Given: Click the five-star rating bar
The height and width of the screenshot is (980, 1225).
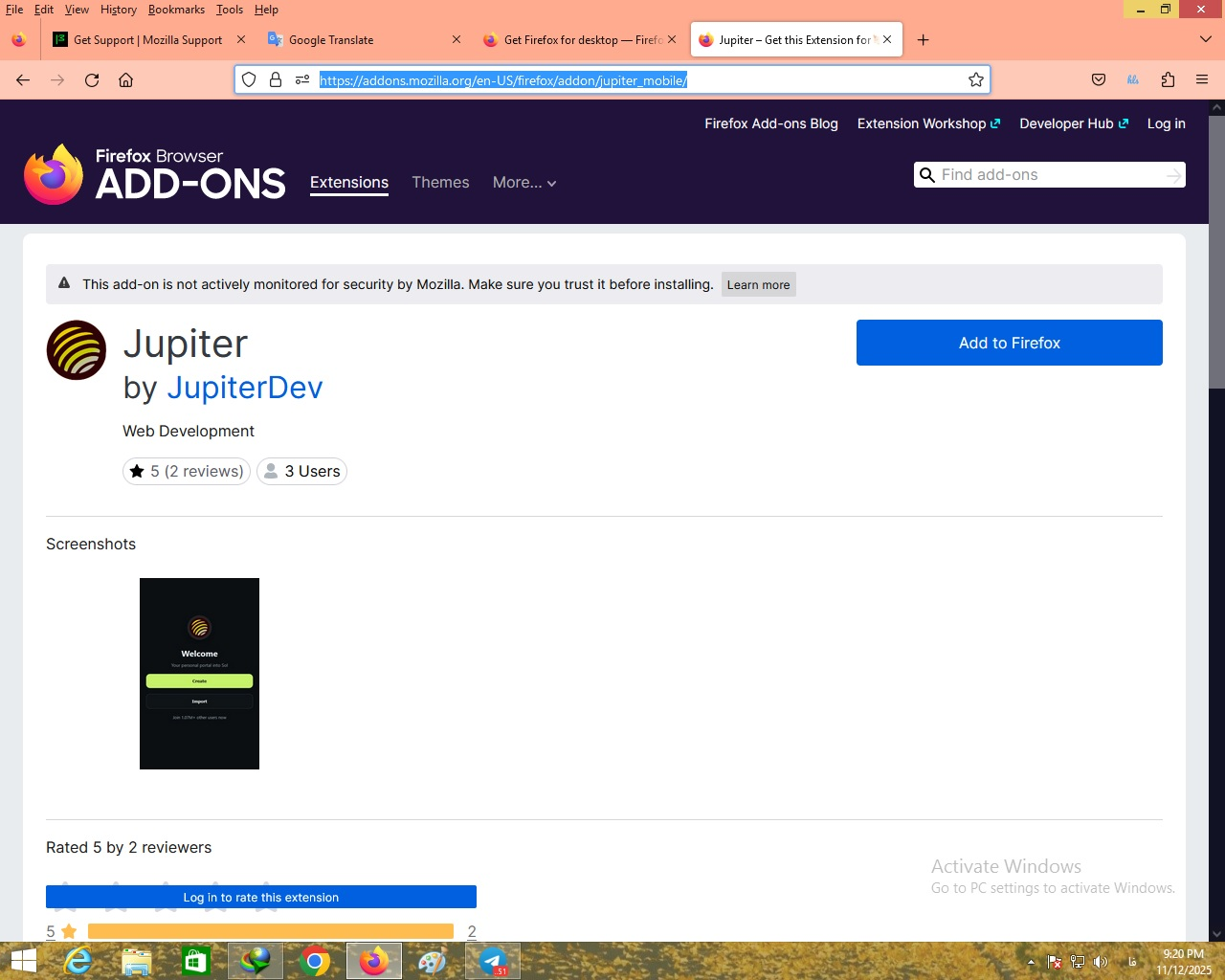Looking at the screenshot, I should pos(271,931).
